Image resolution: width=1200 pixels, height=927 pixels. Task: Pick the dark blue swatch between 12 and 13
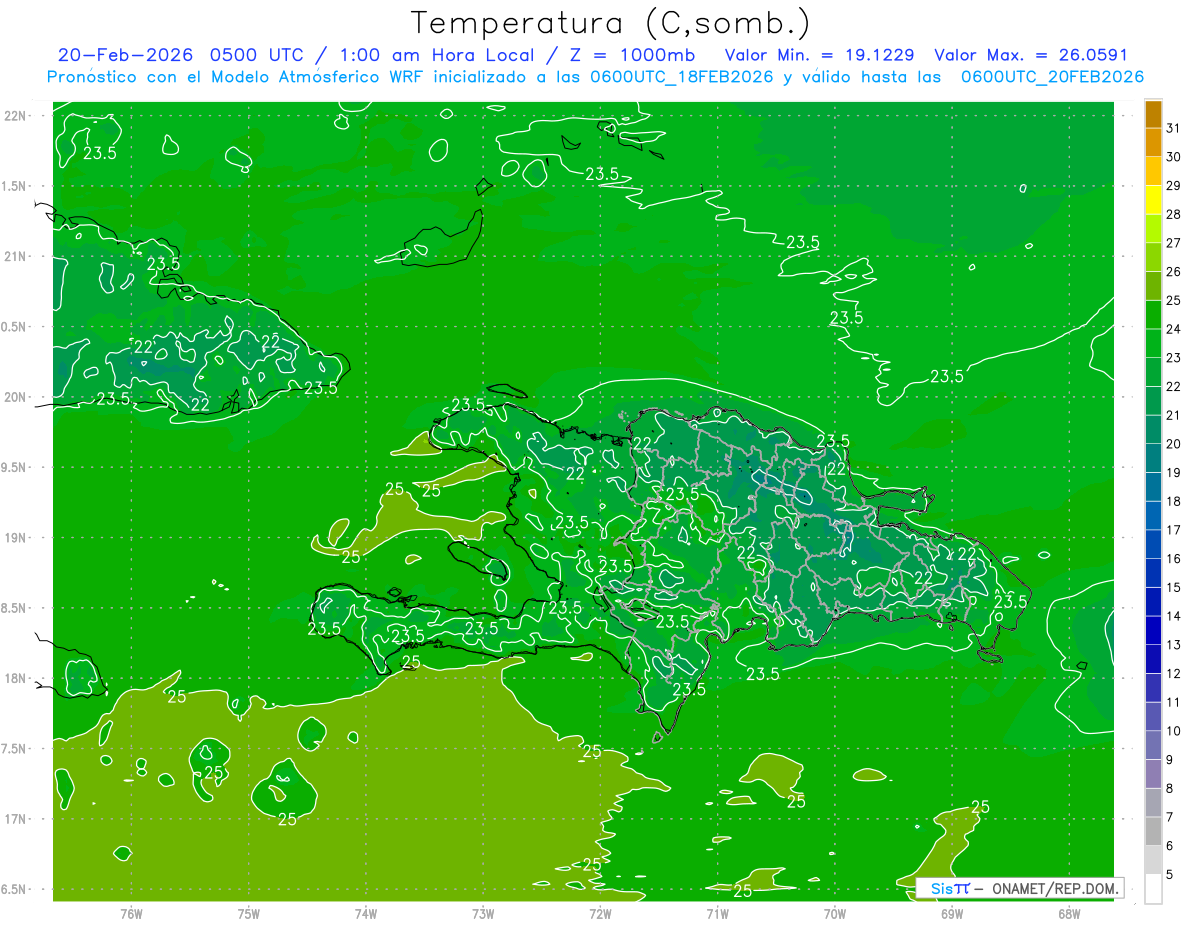tap(1153, 660)
